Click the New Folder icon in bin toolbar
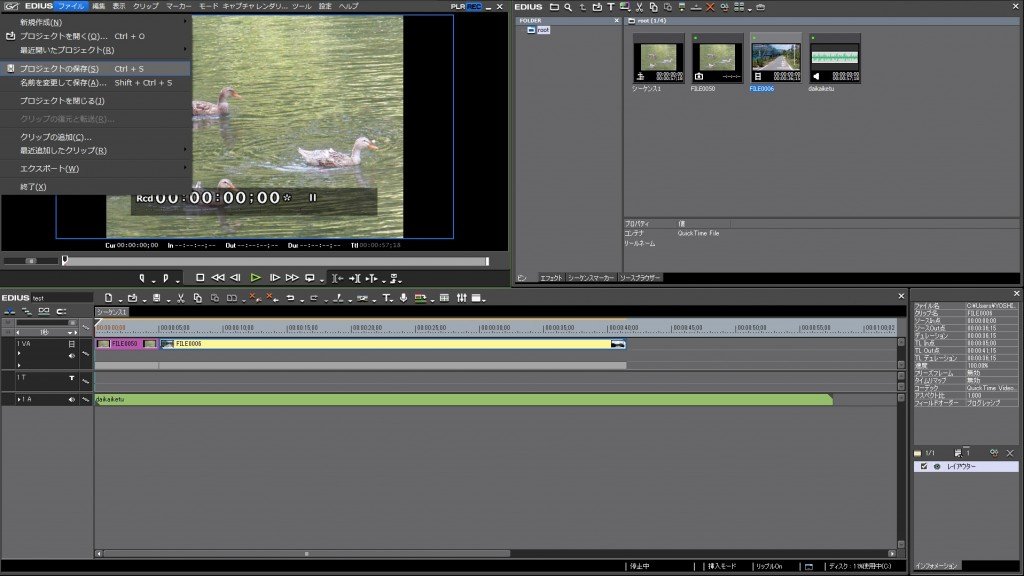The width and height of the screenshot is (1024, 576). pyautogui.click(x=554, y=7)
